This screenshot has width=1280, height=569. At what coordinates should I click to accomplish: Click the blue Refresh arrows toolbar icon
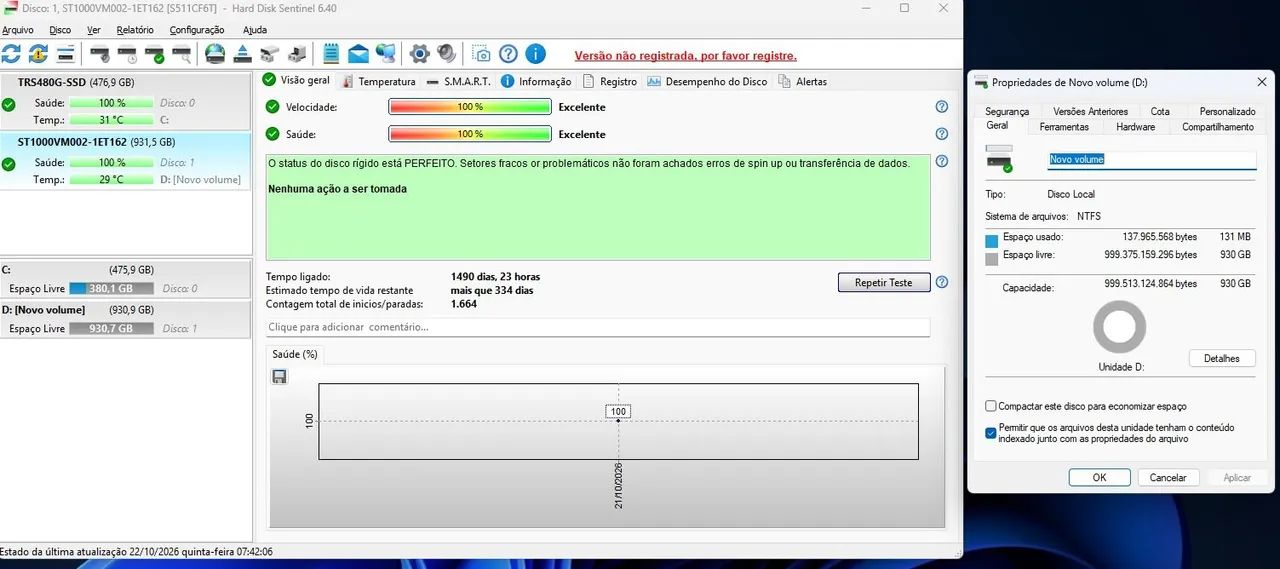pos(11,54)
